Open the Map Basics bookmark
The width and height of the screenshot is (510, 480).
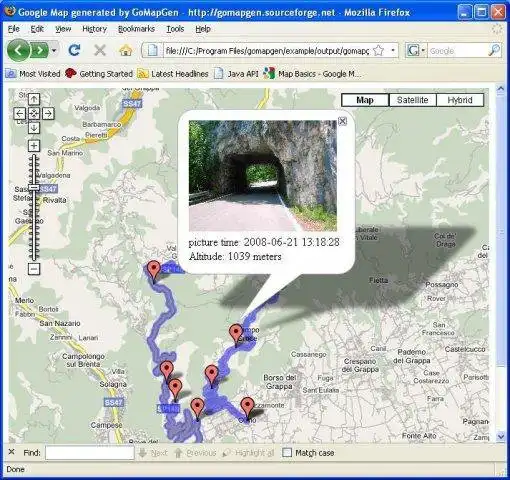pos(312,74)
